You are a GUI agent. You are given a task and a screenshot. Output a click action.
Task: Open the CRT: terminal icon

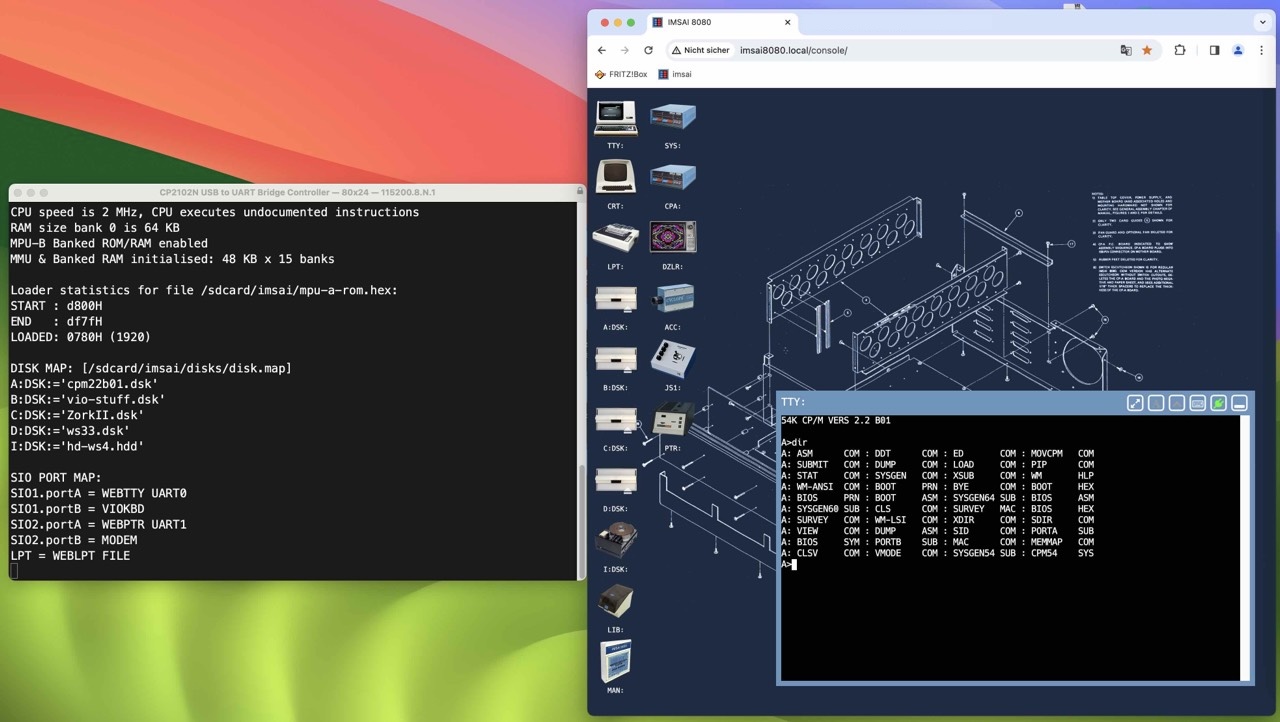615,177
